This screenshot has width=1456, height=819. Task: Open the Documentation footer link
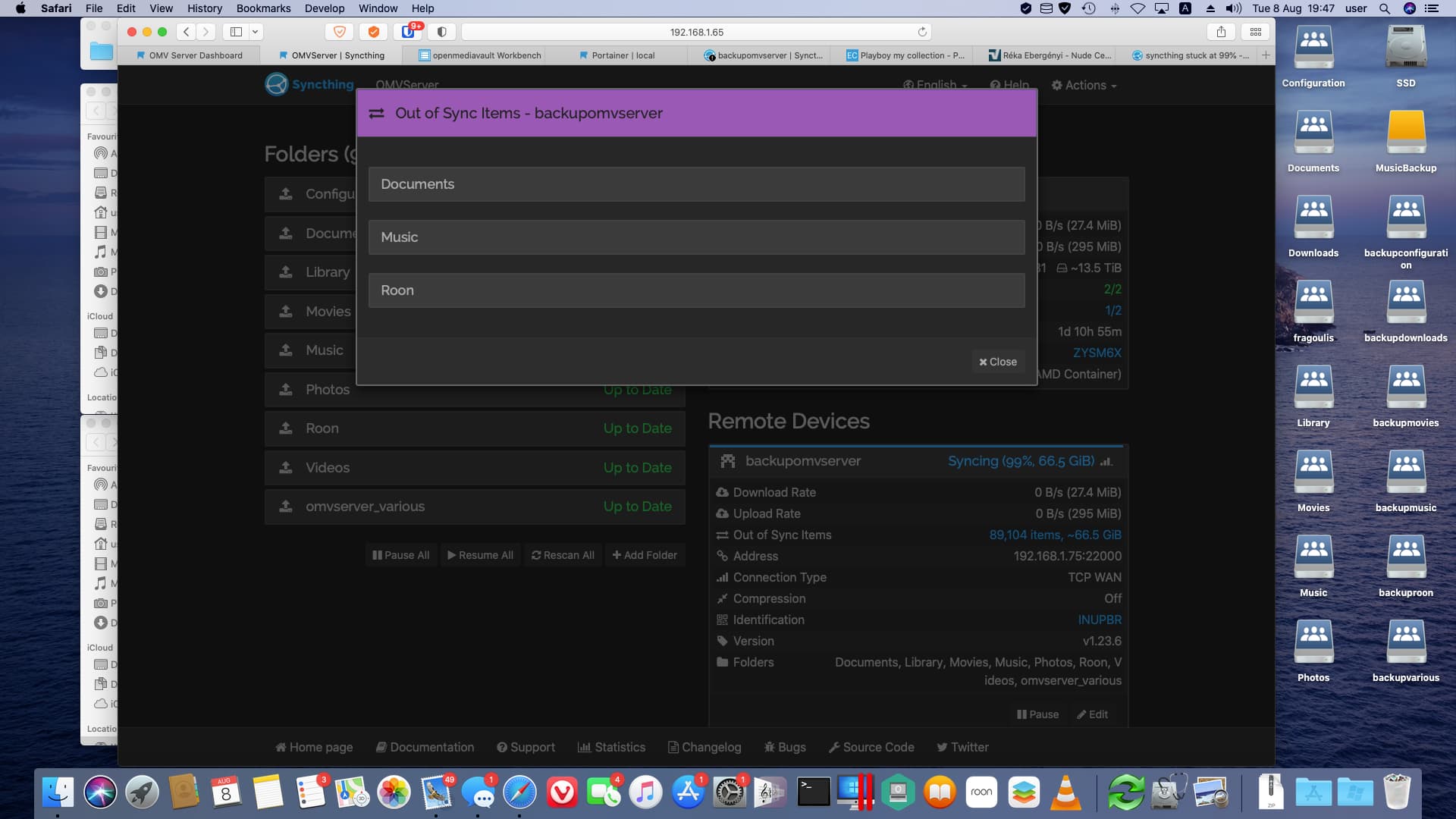425,747
